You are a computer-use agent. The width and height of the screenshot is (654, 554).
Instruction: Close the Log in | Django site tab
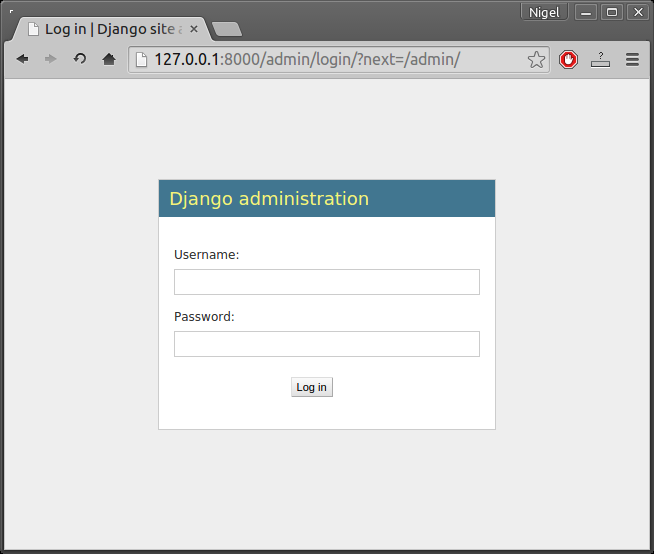(x=194, y=29)
